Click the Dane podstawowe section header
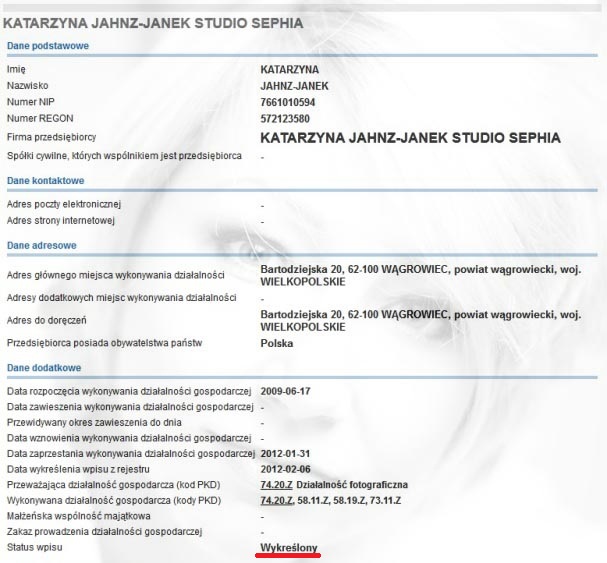 [48, 46]
